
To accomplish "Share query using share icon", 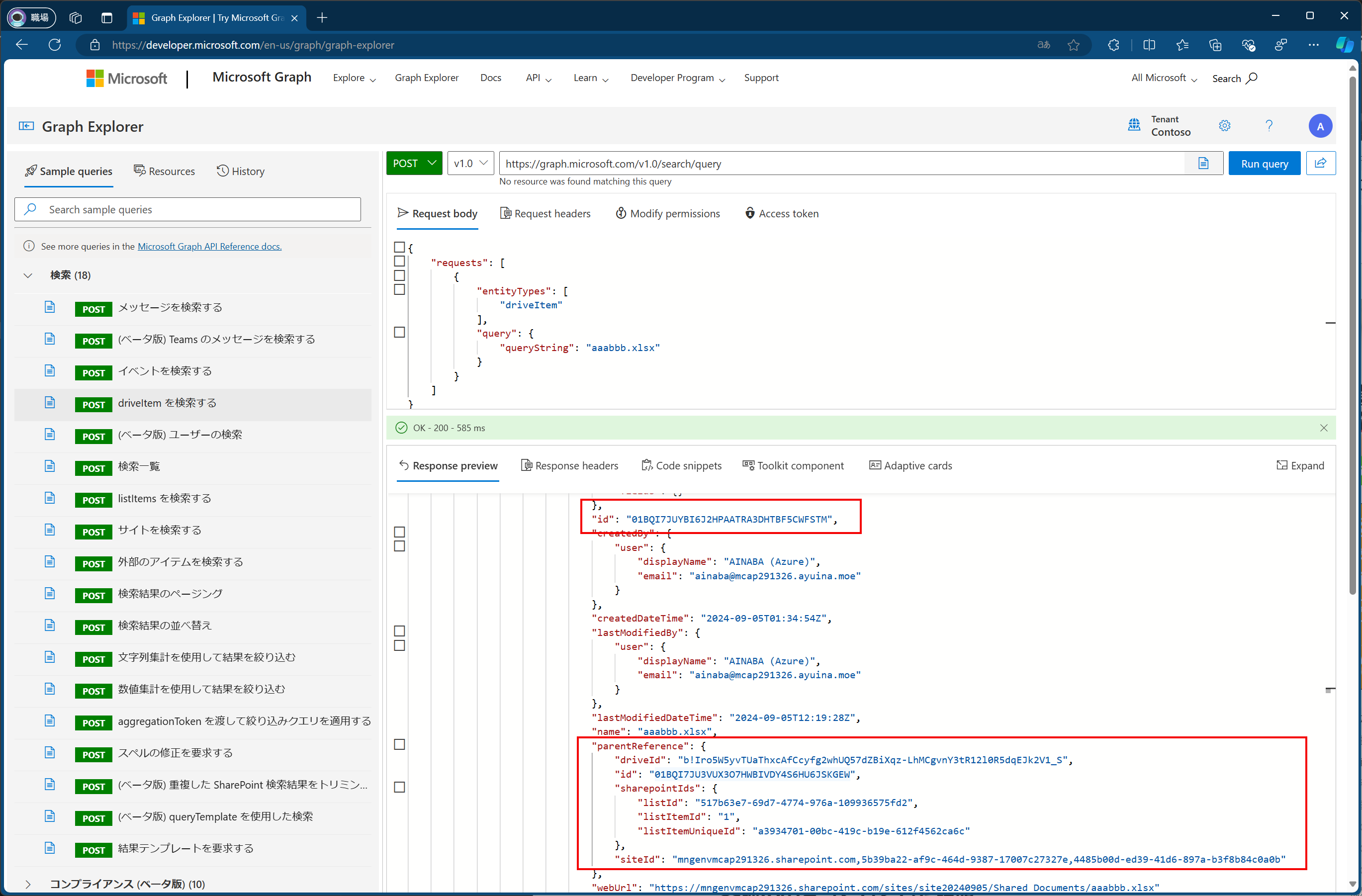I will tap(1321, 164).
